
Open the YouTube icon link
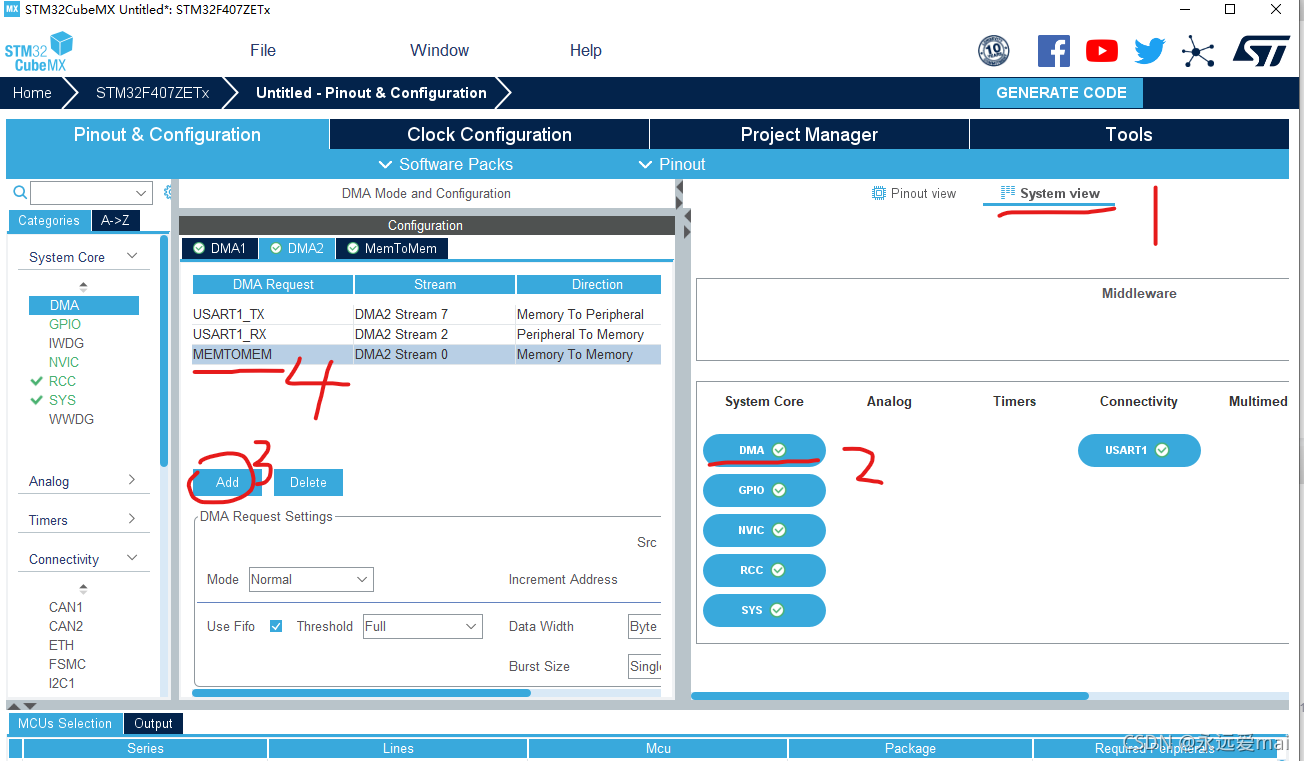click(1101, 51)
